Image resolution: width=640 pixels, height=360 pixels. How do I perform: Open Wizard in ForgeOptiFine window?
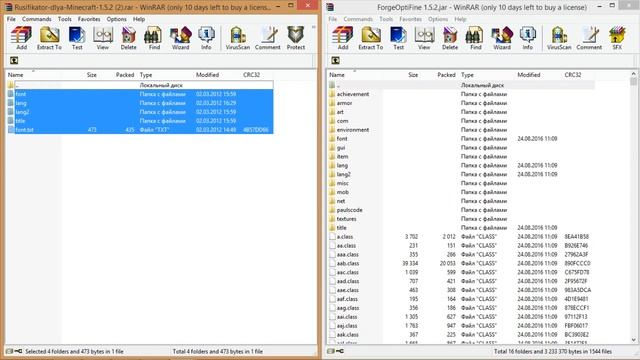502,38
